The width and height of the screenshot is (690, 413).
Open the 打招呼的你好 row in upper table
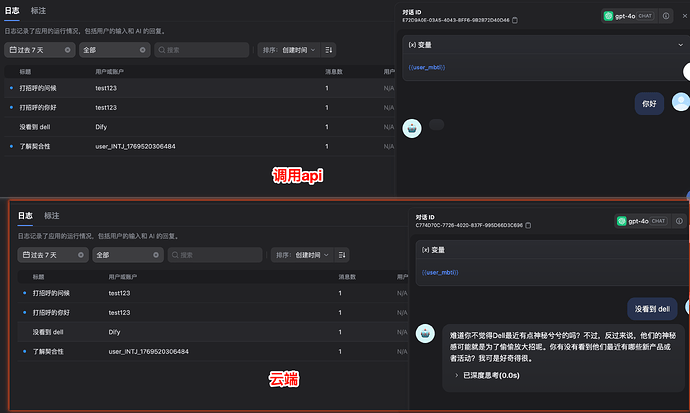coord(199,107)
